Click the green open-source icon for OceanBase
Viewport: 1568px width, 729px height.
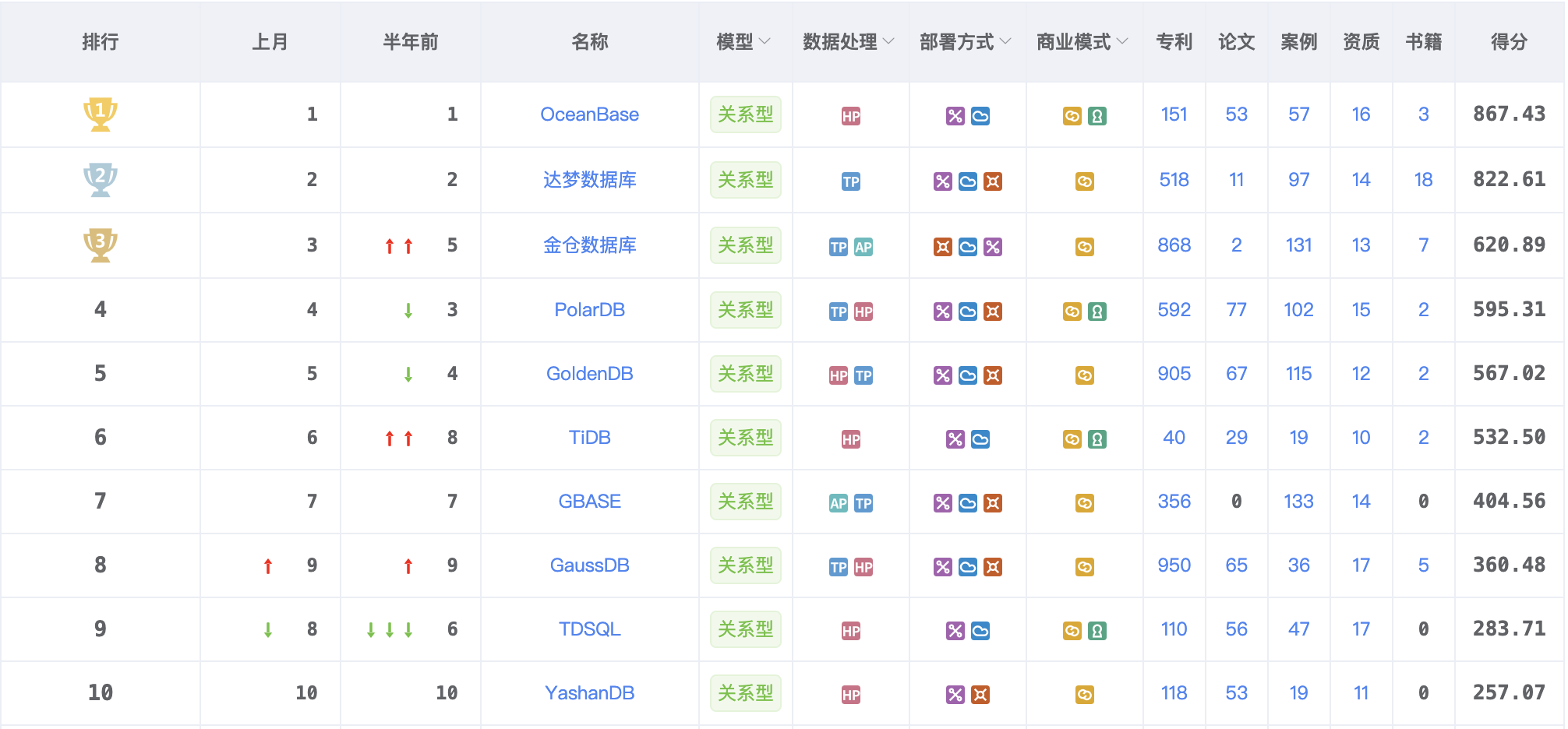click(x=1097, y=116)
